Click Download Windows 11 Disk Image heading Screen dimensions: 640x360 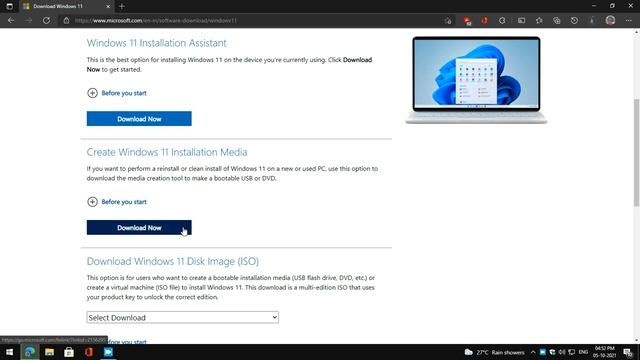[173, 261]
